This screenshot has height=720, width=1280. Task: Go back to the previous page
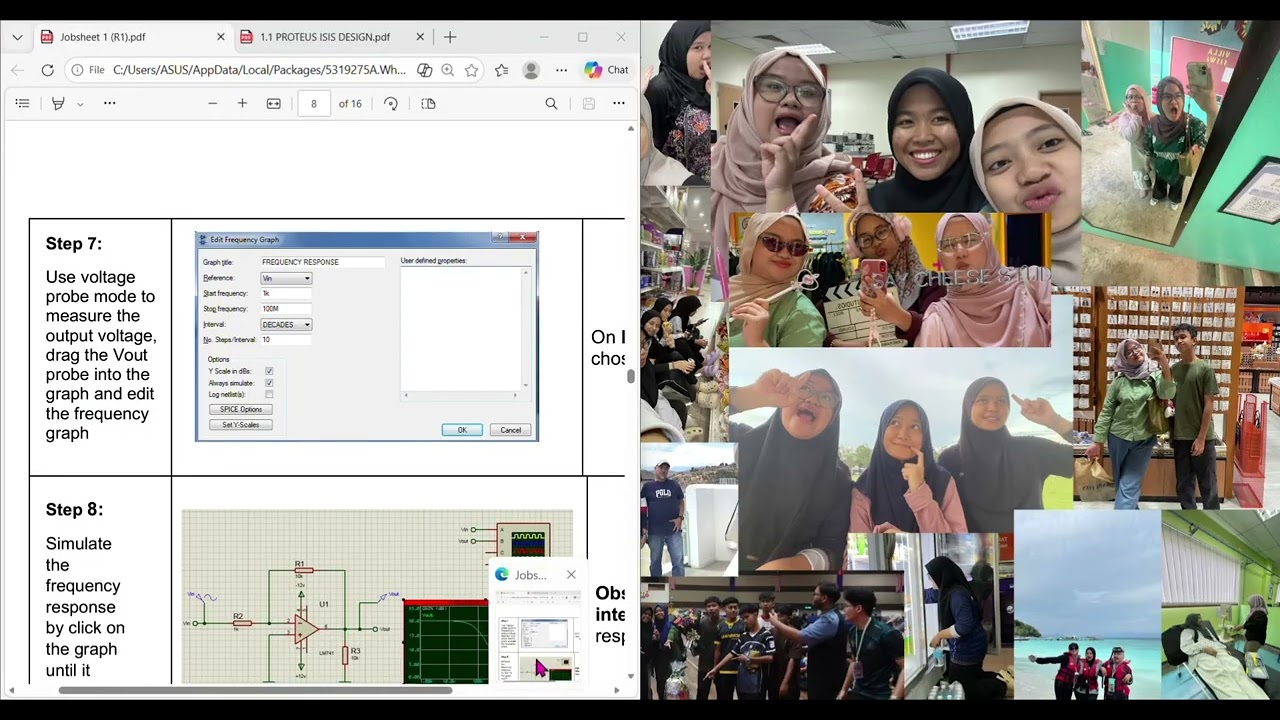pyautogui.click(x=17, y=70)
